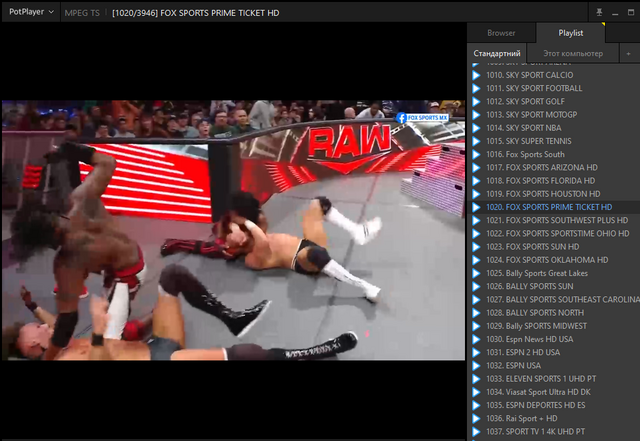Click play icon beside 1033. ELEVEN SPORTS 1 UHD PT
The width and height of the screenshot is (640, 441).
click(476, 379)
